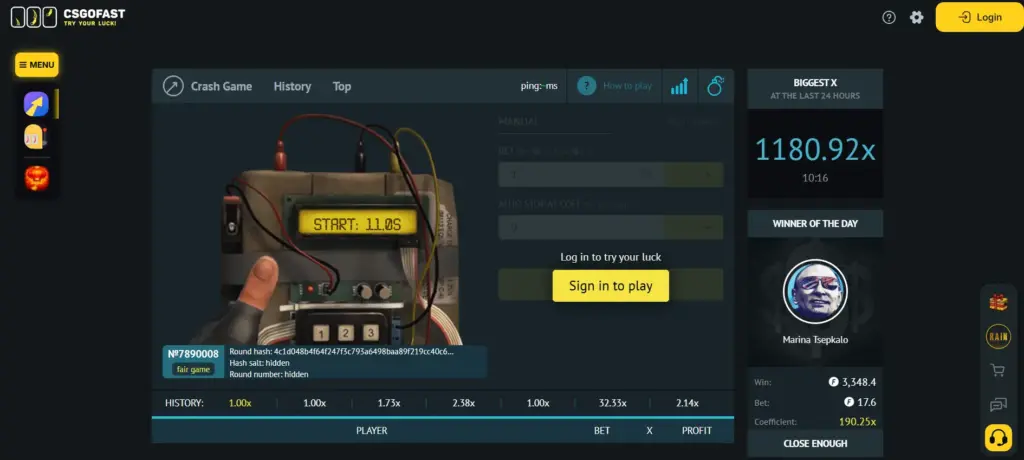
Task: Click the fair game badge
Action: pos(193,369)
